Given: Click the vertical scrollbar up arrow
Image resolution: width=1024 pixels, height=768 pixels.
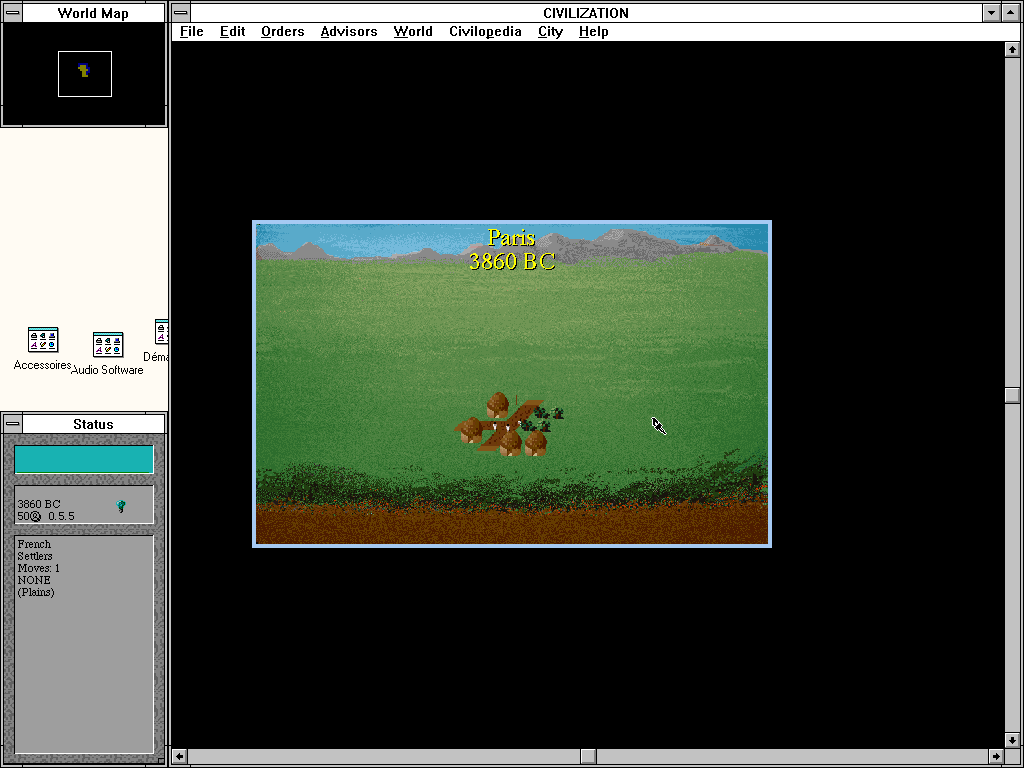Looking at the screenshot, I should pyautogui.click(x=1012, y=49).
